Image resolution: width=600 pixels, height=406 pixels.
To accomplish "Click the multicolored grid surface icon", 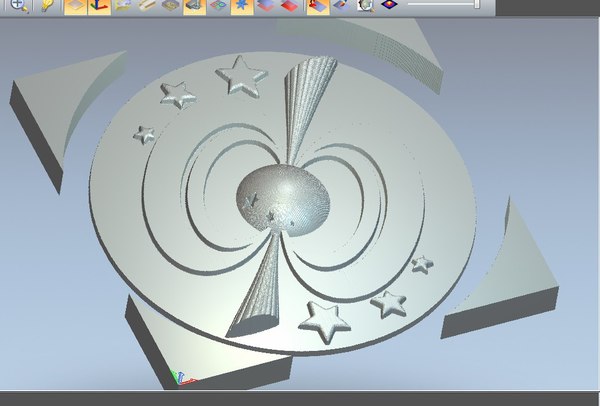I will [x=219, y=6].
